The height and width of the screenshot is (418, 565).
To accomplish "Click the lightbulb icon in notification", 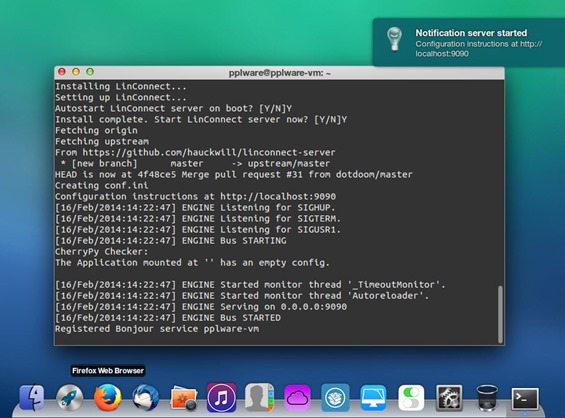I will (394, 39).
